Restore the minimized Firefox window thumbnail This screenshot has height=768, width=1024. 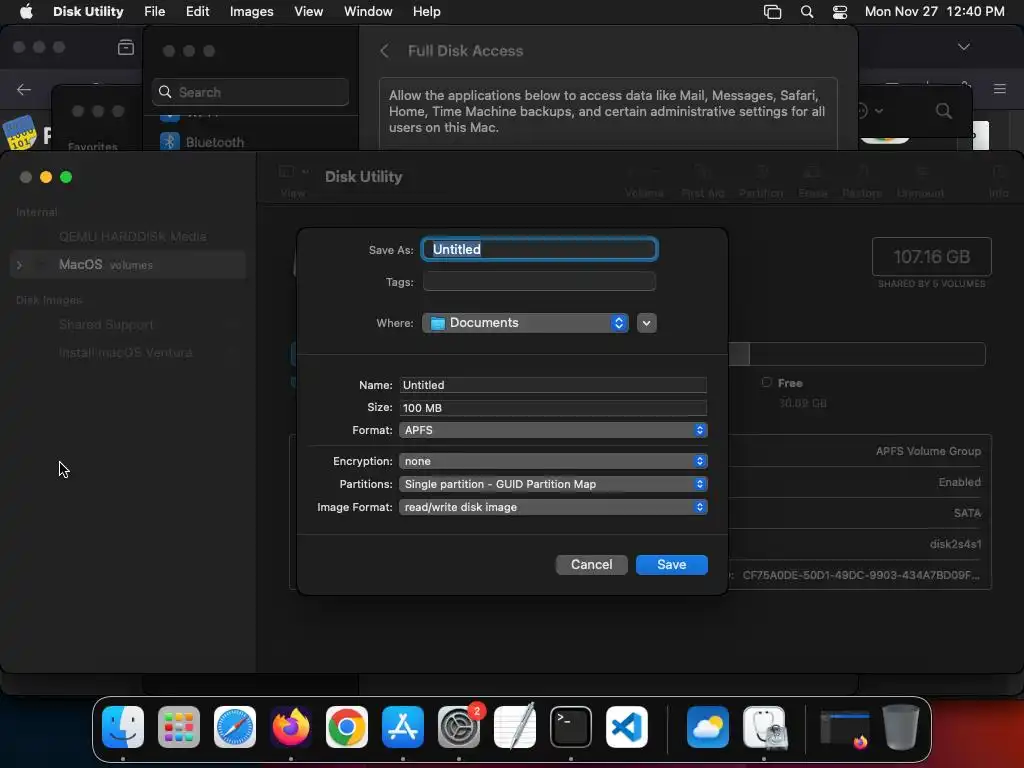pyautogui.click(x=845, y=728)
